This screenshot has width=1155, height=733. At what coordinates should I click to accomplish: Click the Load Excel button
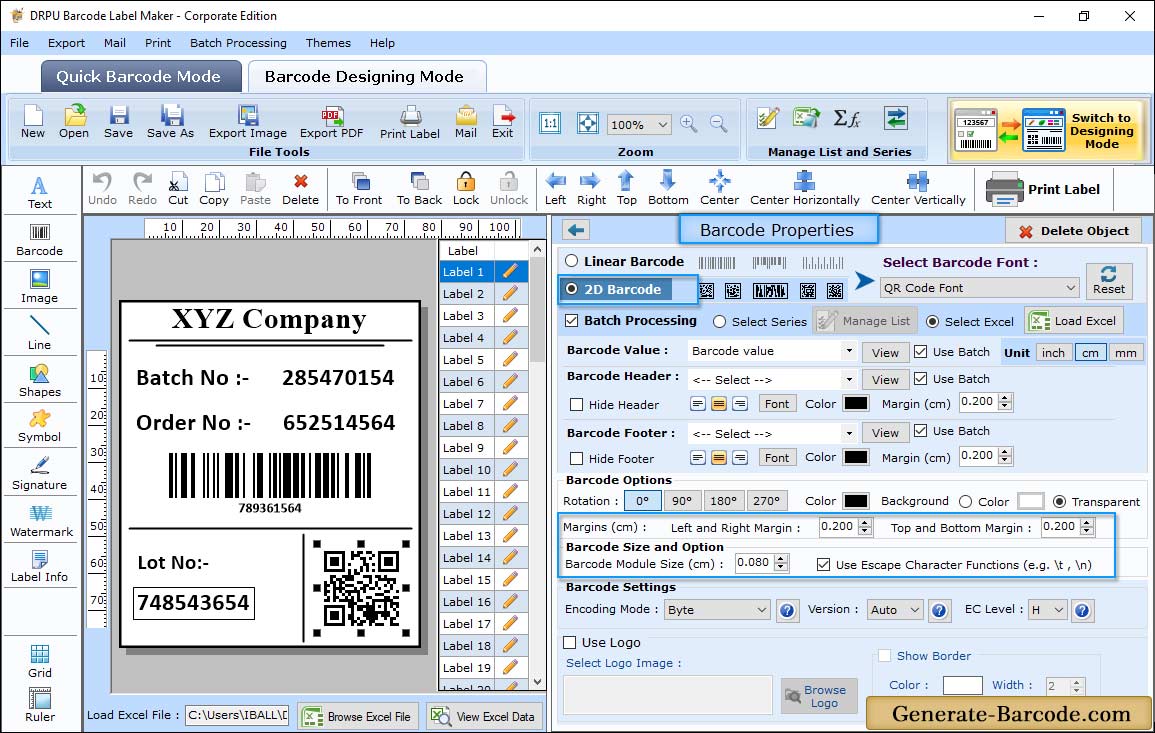pyautogui.click(x=1074, y=321)
